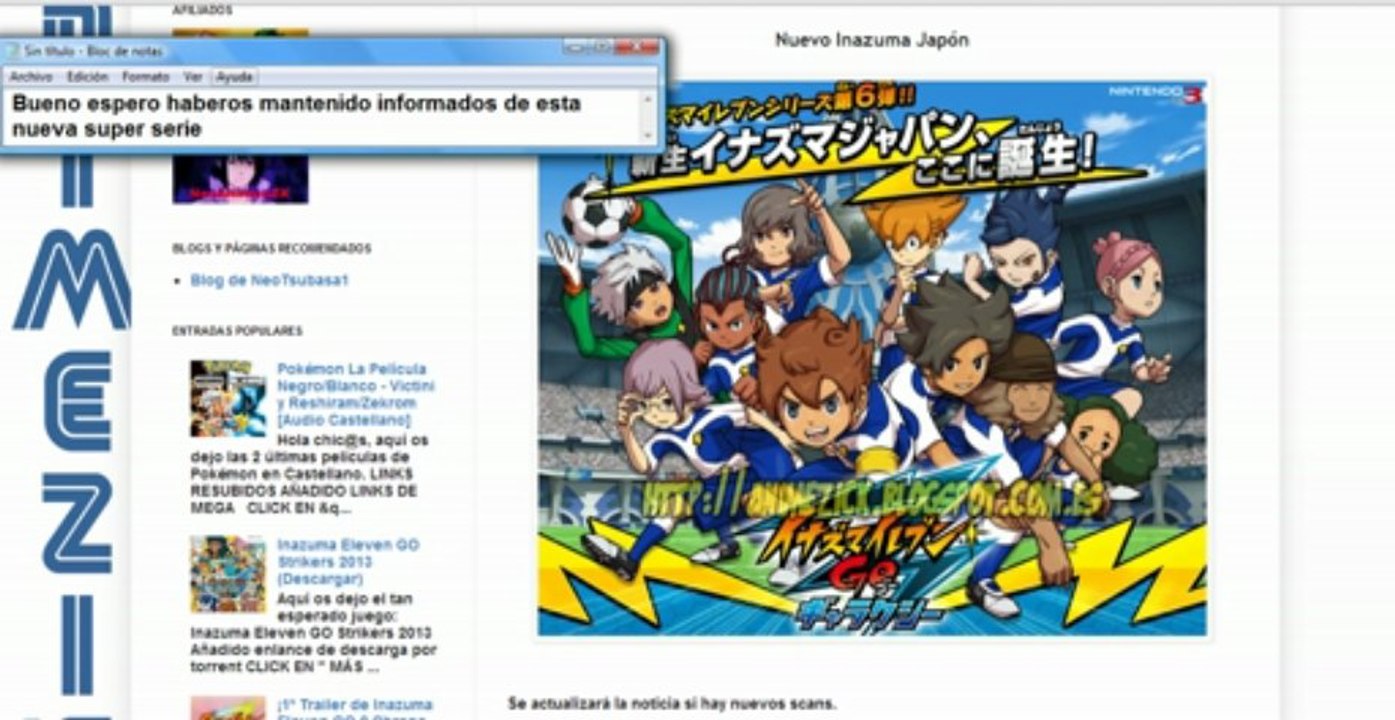Minimize the Notepad window
The image size is (1395, 720).
[574, 47]
